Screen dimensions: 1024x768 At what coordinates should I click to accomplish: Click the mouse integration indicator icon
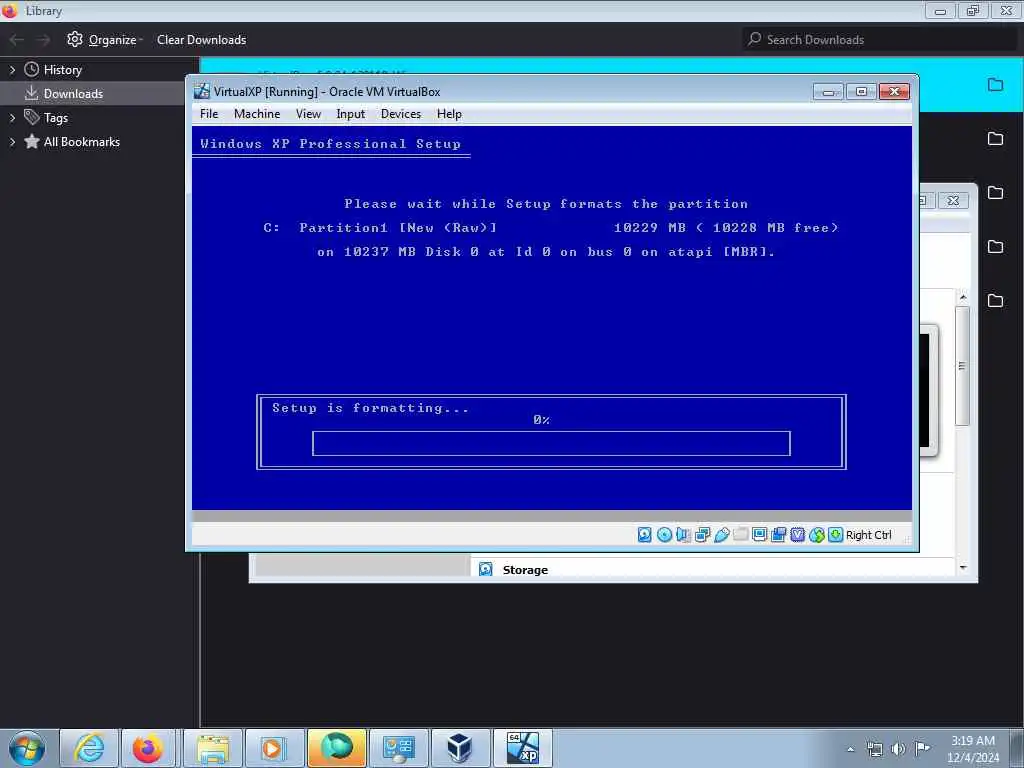tap(816, 535)
